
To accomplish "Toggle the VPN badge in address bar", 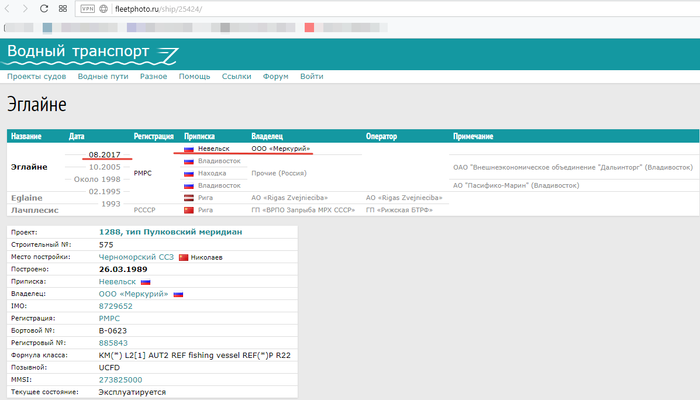I will 87,8.
